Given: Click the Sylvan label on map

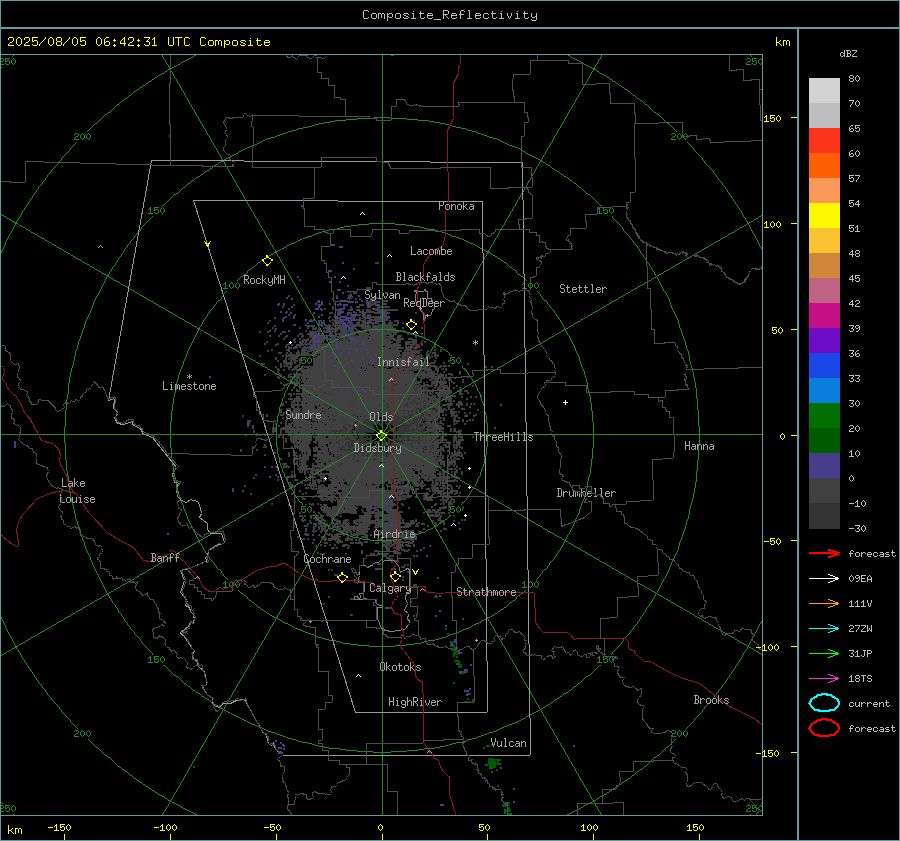Looking at the screenshot, I should (x=382, y=295).
